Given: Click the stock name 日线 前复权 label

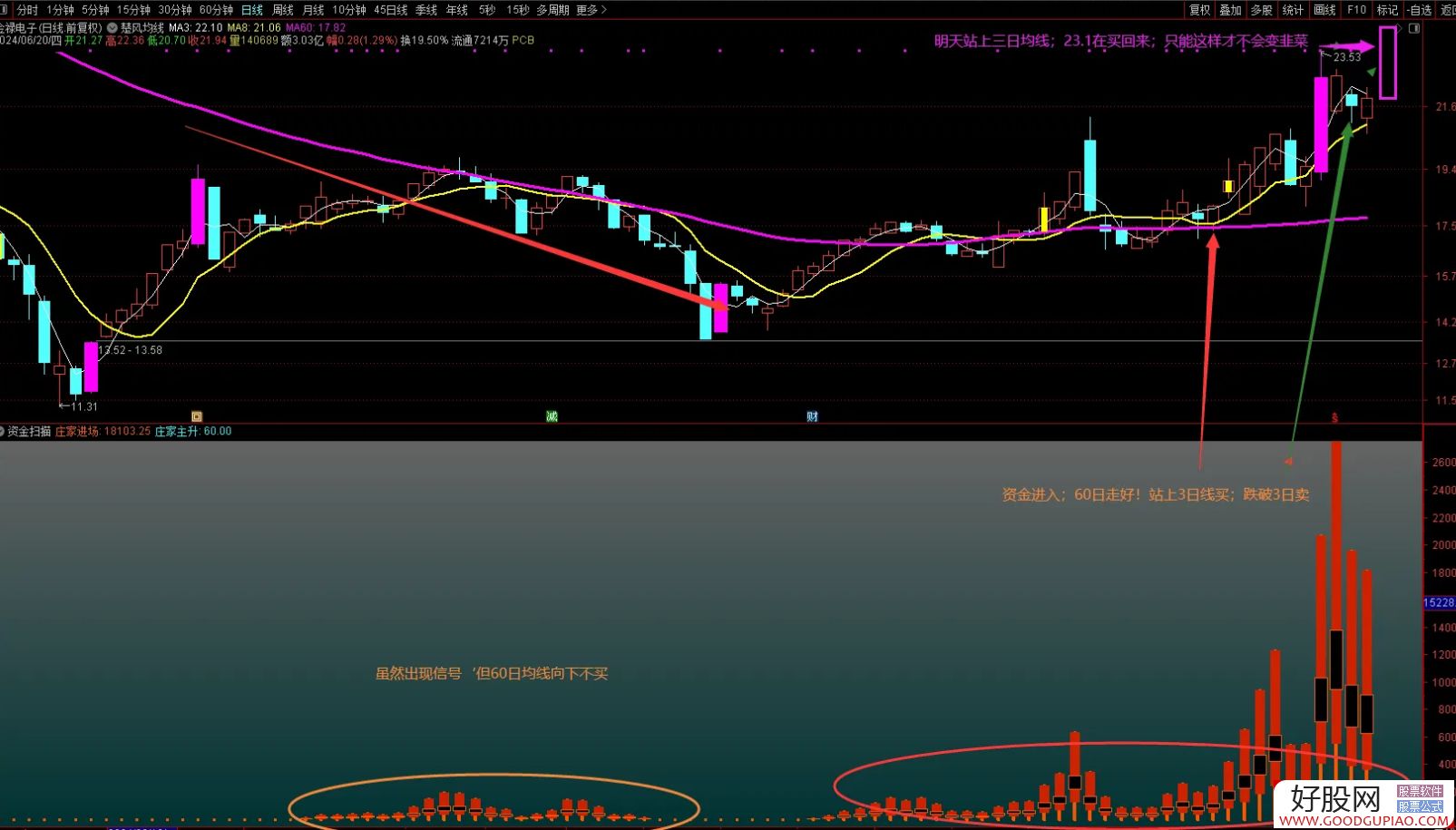Looking at the screenshot, I should click(49, 28).
